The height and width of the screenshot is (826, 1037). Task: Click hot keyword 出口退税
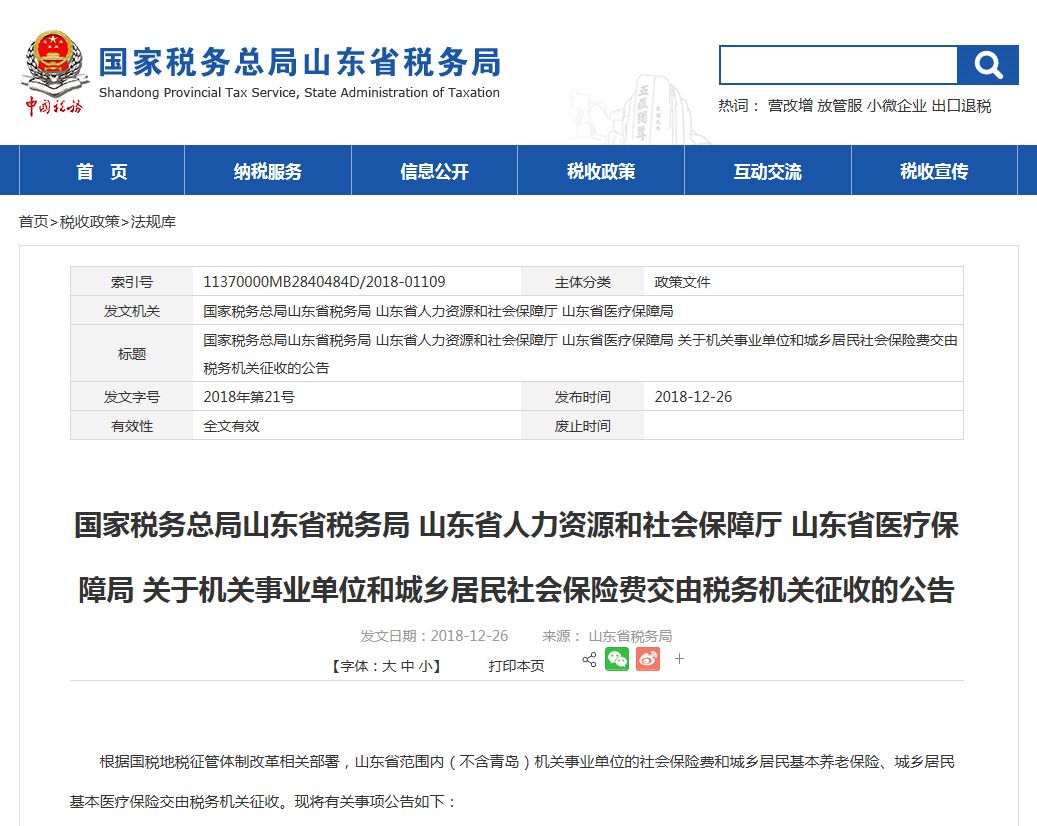click(962, 106)
